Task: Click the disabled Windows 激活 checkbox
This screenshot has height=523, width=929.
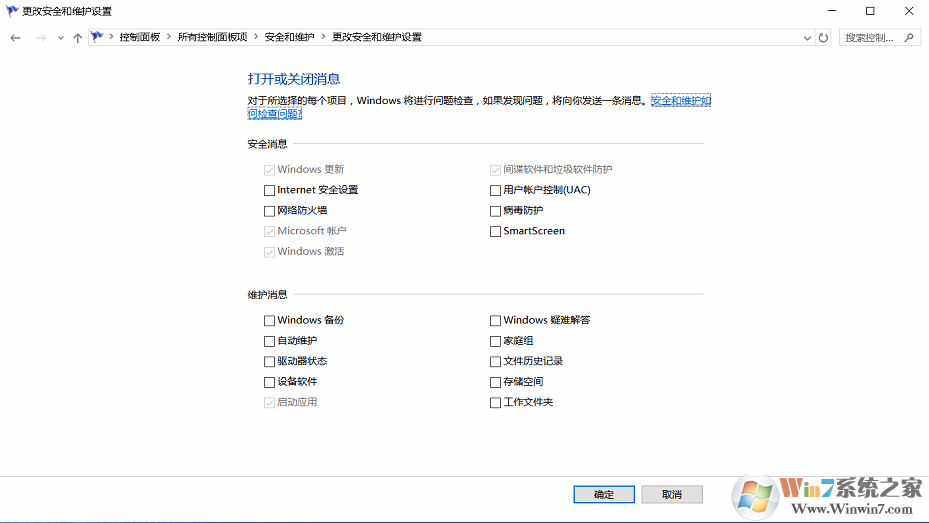Action: (269, 252)
